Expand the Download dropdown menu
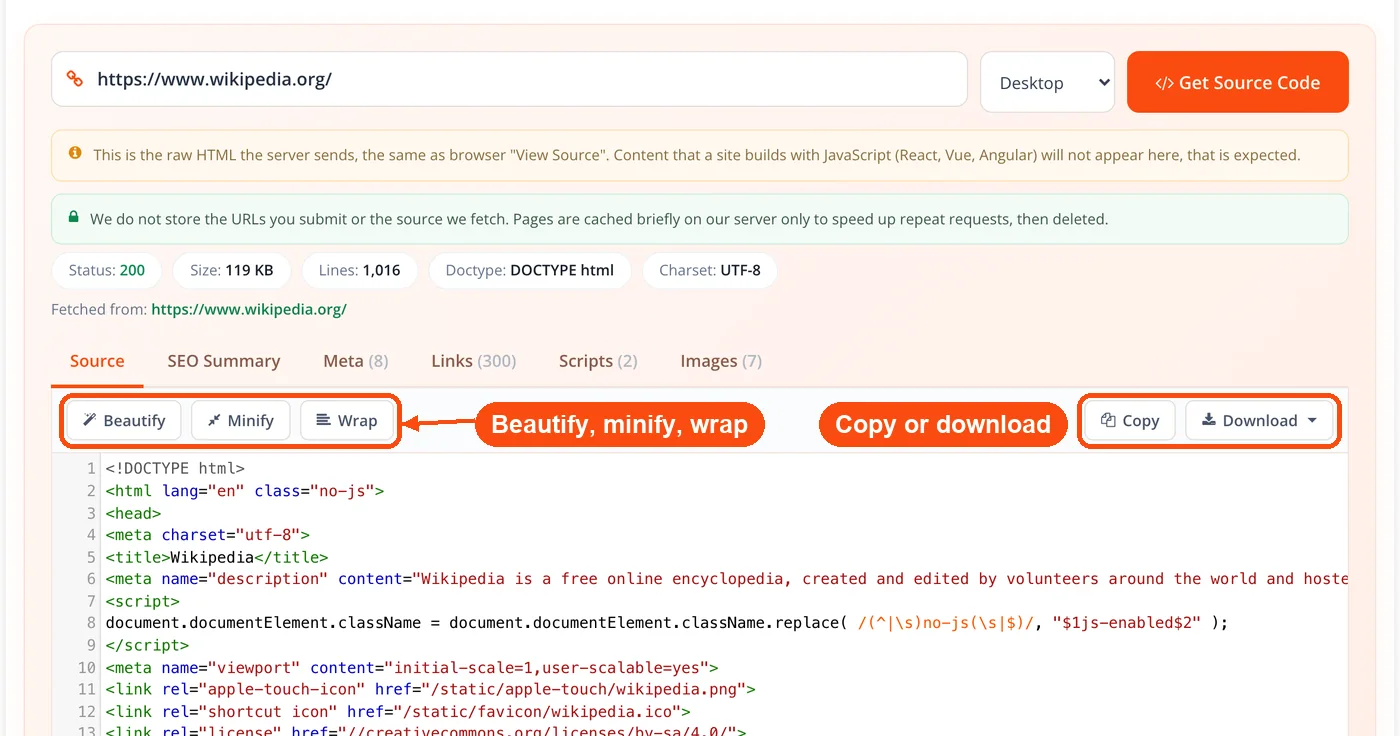 coord(1260,421)
